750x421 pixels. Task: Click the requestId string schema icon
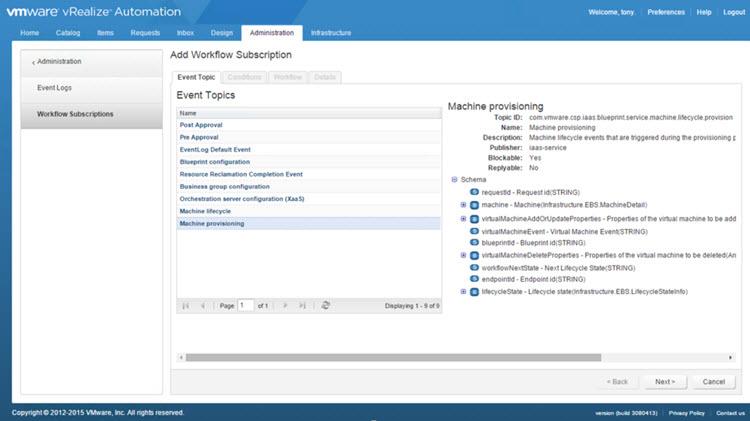pyautogui.click(x=474, y=192)
